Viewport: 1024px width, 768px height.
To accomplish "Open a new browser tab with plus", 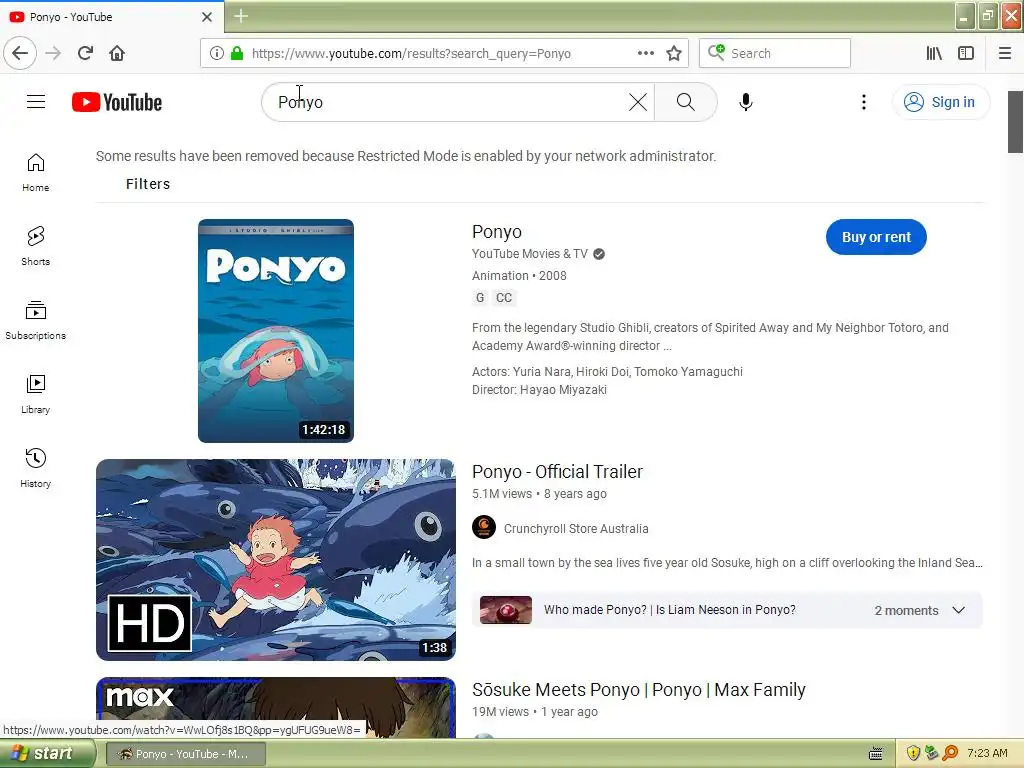I will (x=240, y=16).
